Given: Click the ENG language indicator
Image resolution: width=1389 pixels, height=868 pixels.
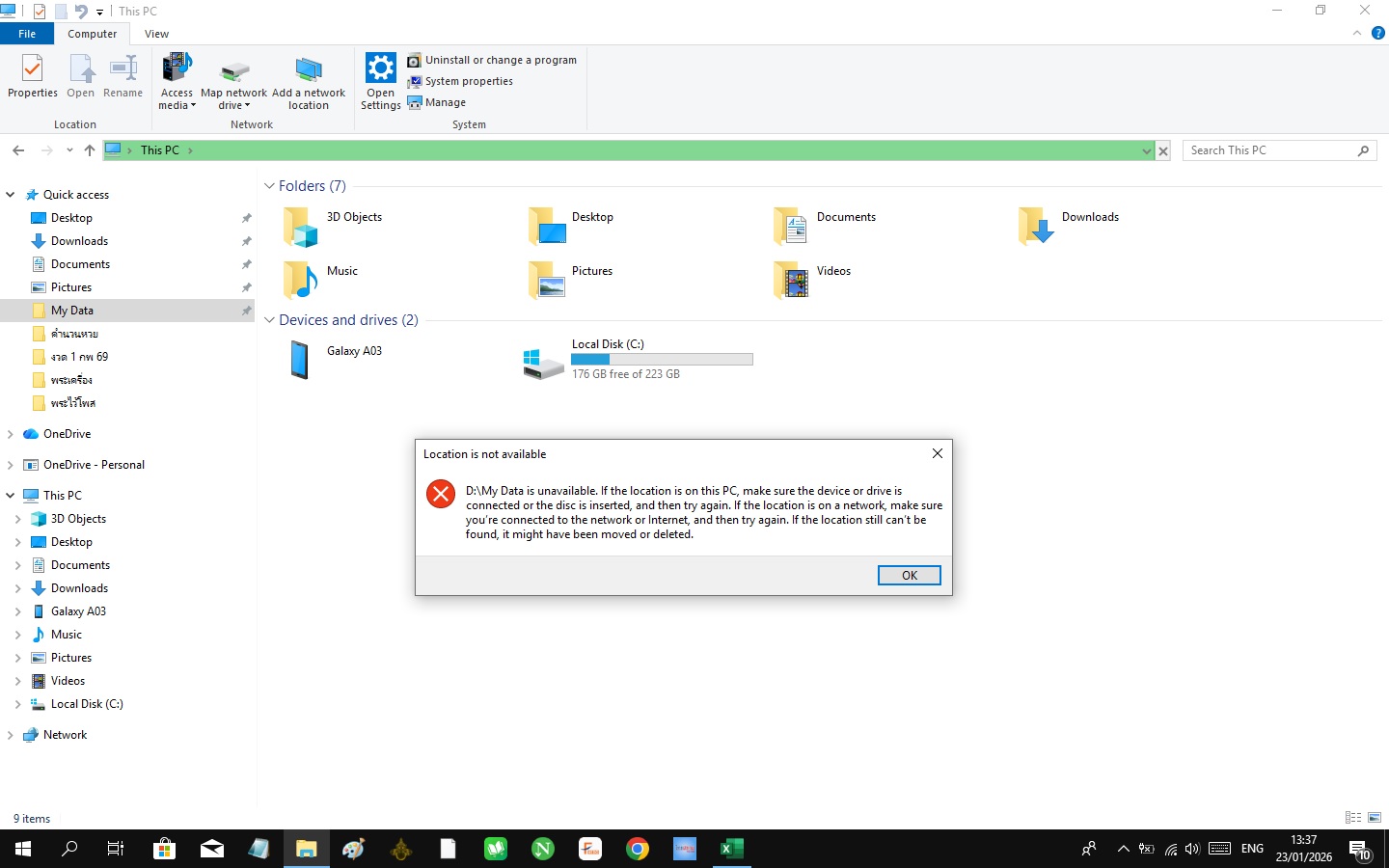Looking at the screenshot, I should pyautogui.click(x=1252, y=849).
